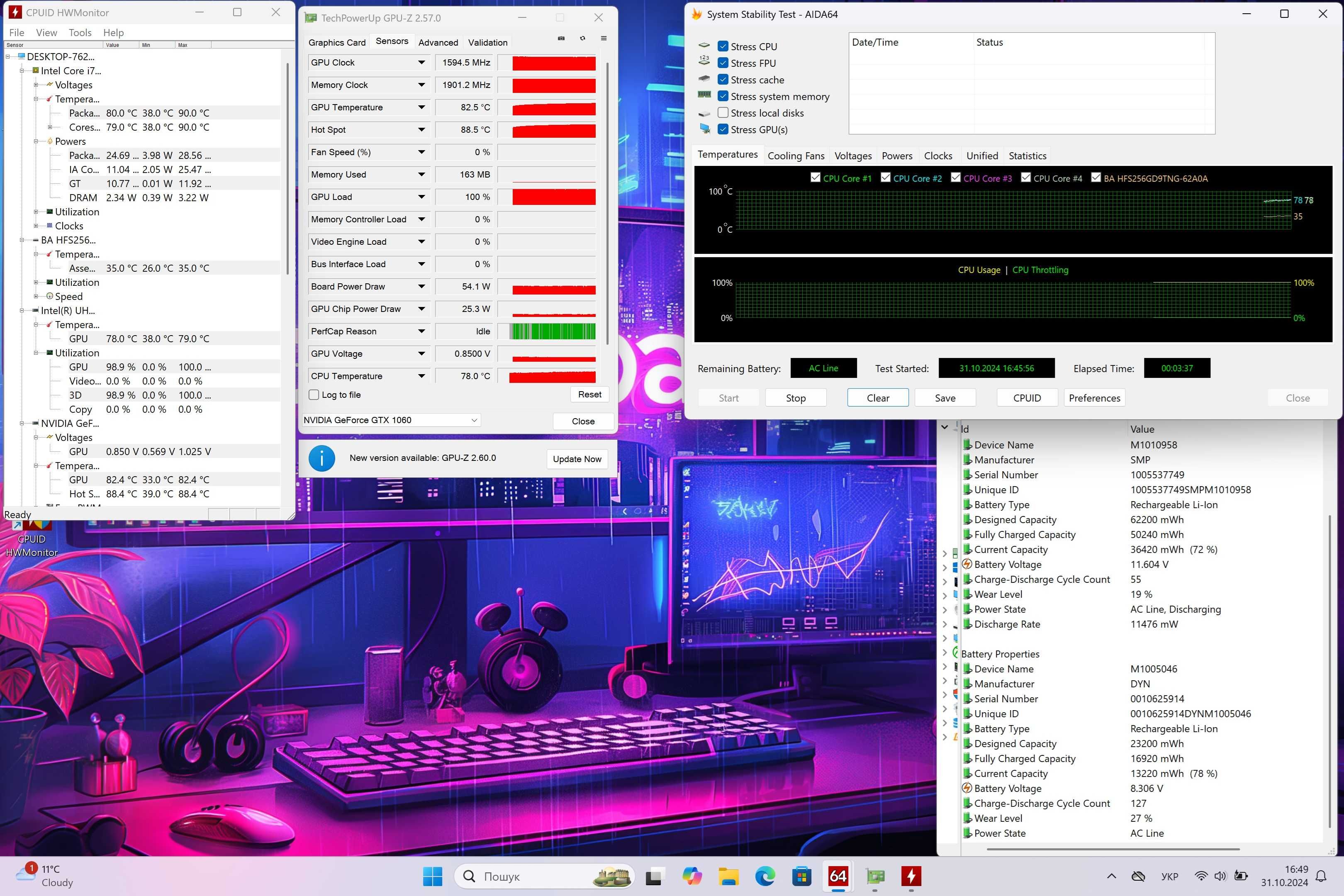Screen dimensions: 1344x896
Task: Toggle Stress system memory checkbox
Action: tap(723, 96)
